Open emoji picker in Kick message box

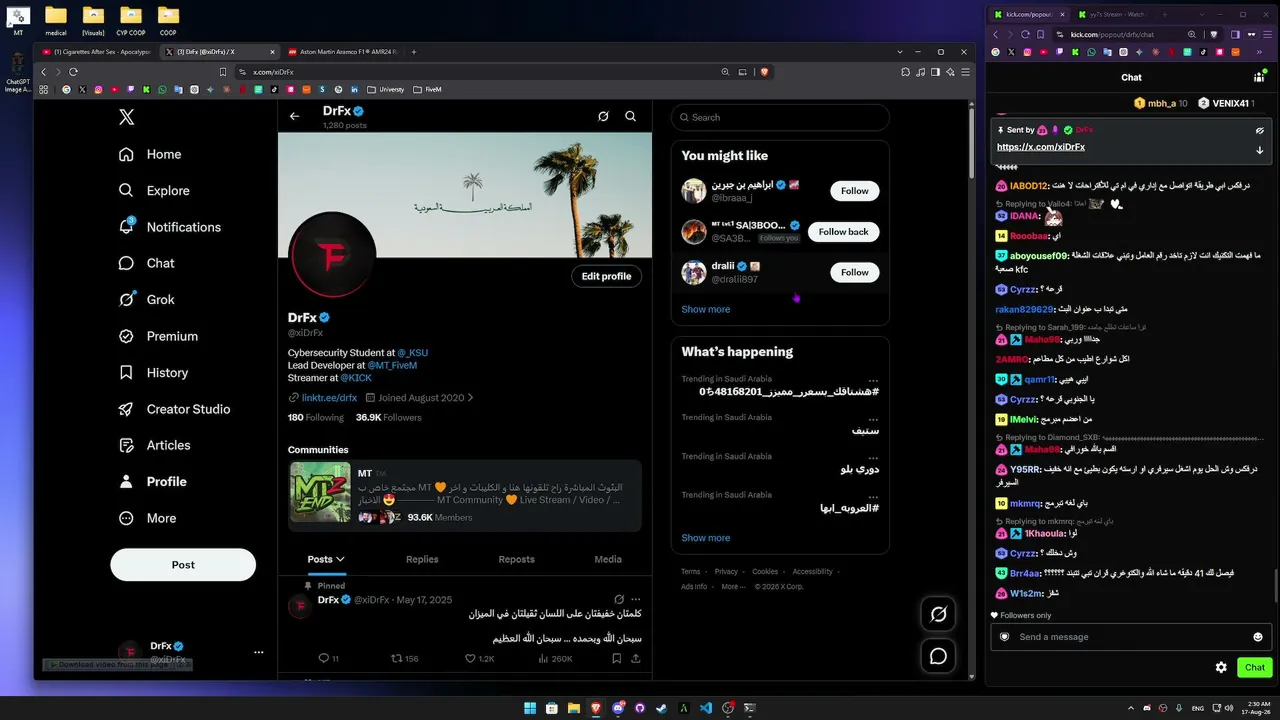(1258, 637)
